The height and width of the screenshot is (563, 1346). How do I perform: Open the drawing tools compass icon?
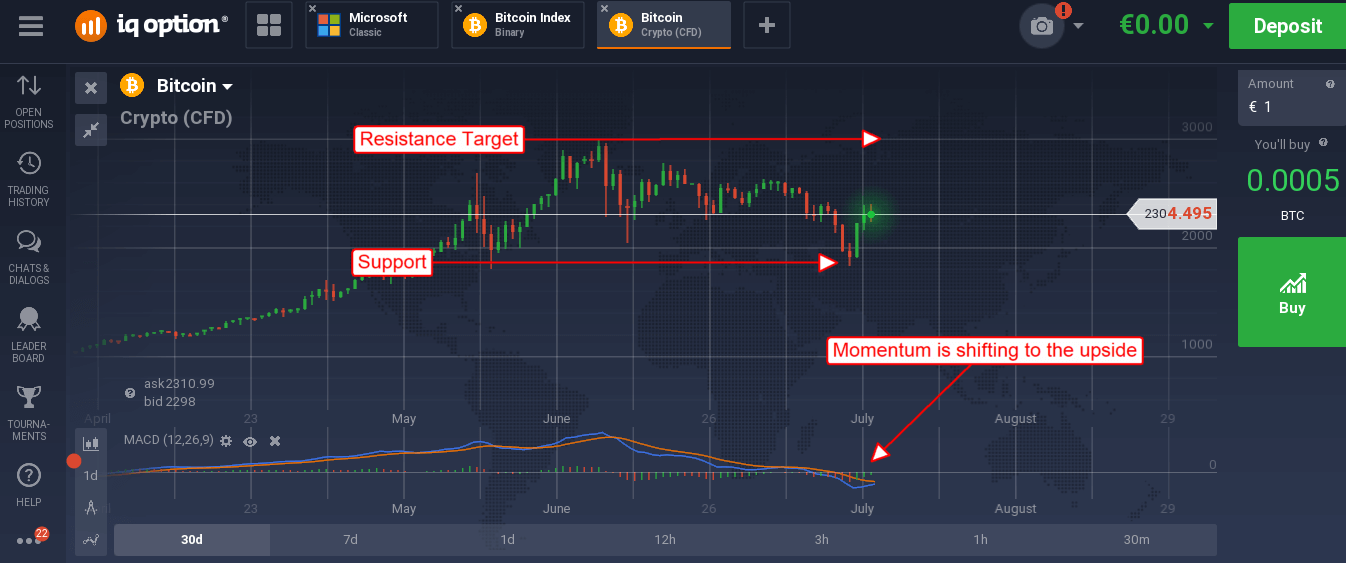point(91,507)
